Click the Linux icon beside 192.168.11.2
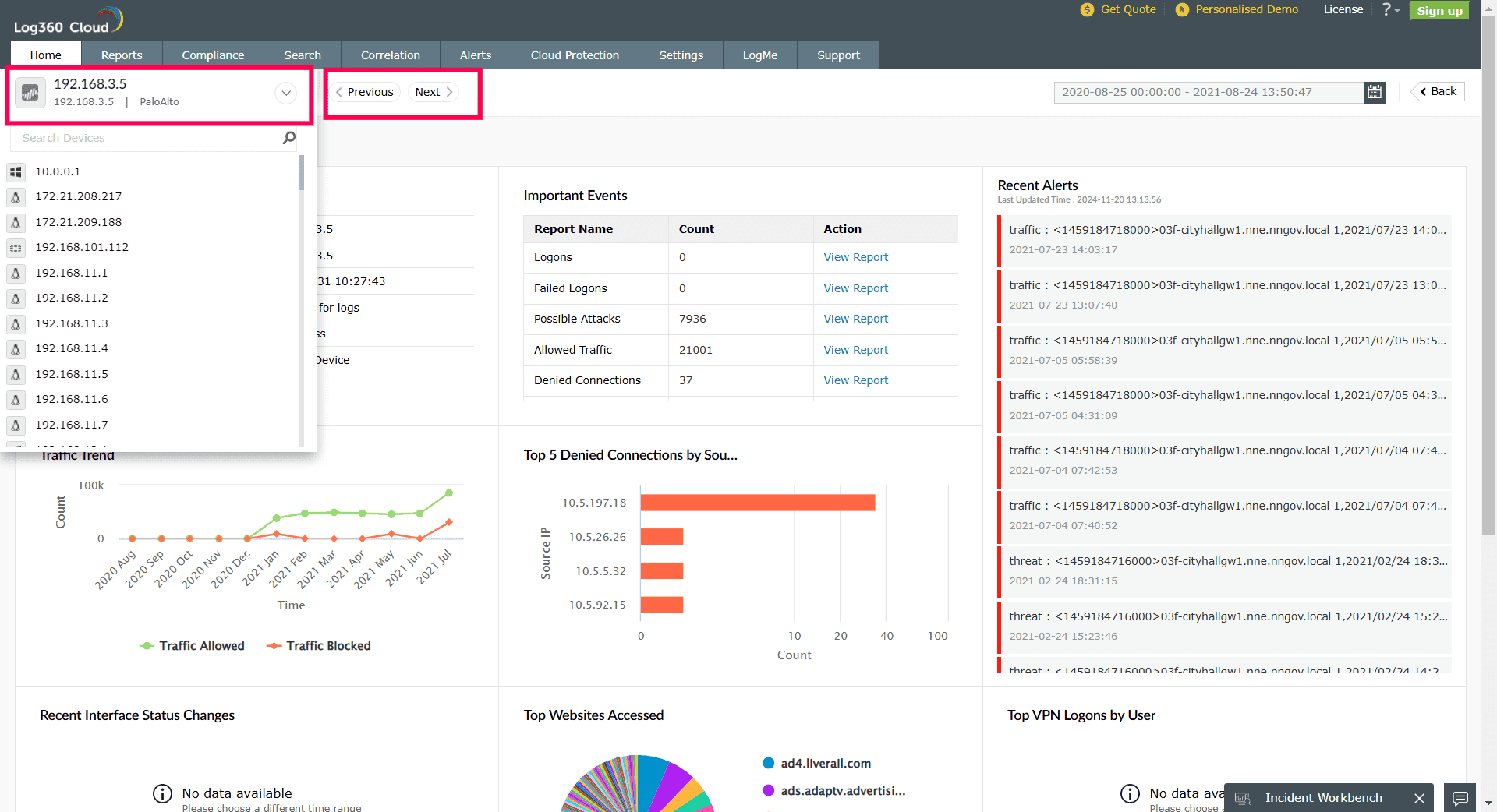1497x812 pixels. click(x=16, y=298)
